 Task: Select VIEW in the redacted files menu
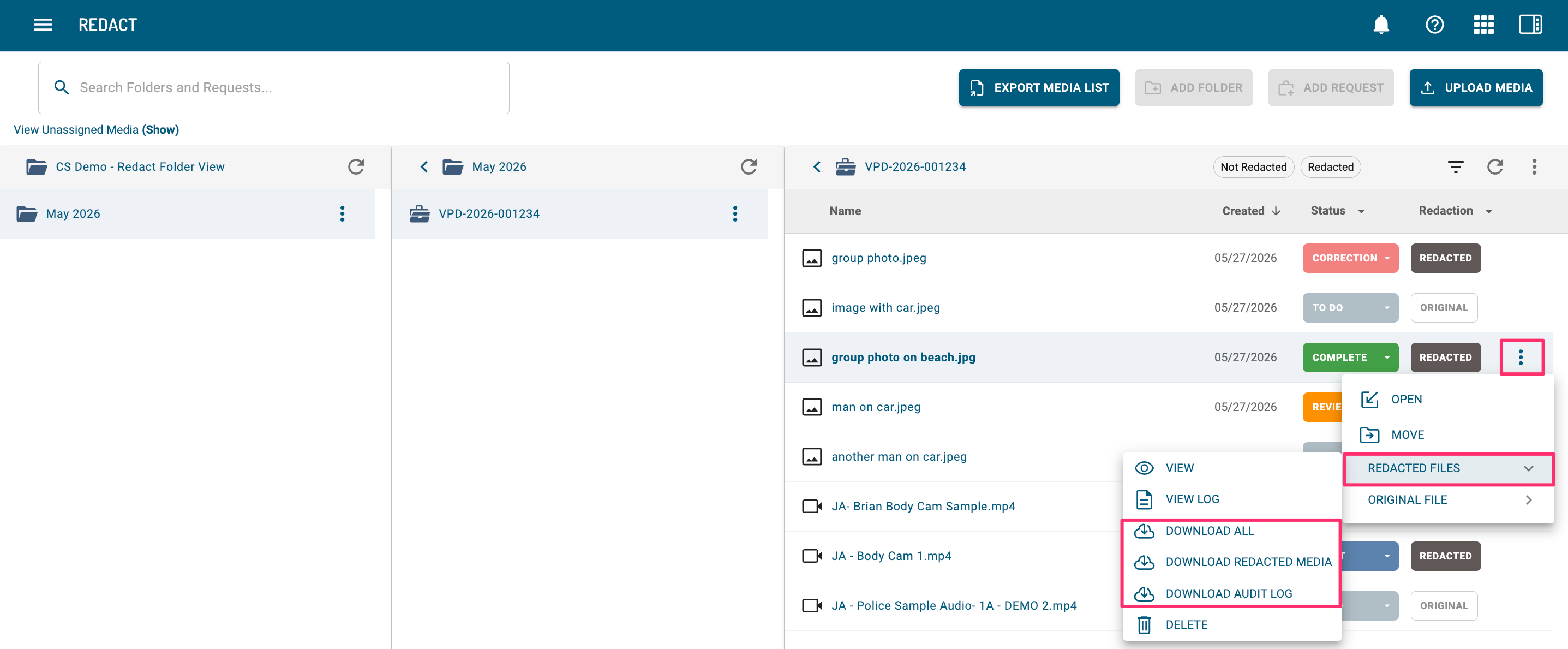pyautogui.click(x=1231, y=468)
